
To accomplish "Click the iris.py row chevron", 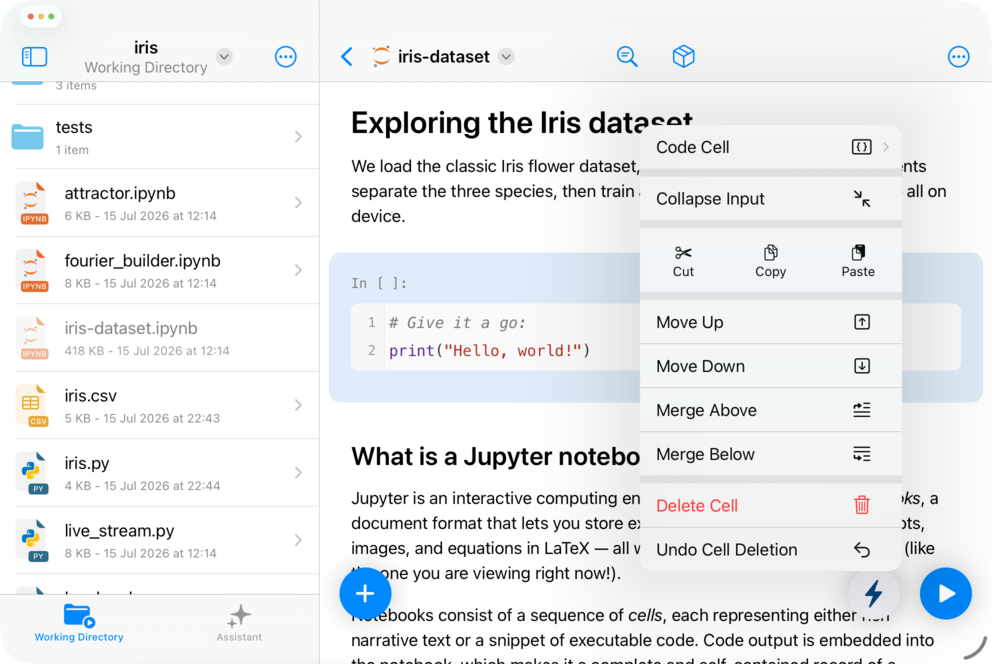I will click(x=298, y=473).
